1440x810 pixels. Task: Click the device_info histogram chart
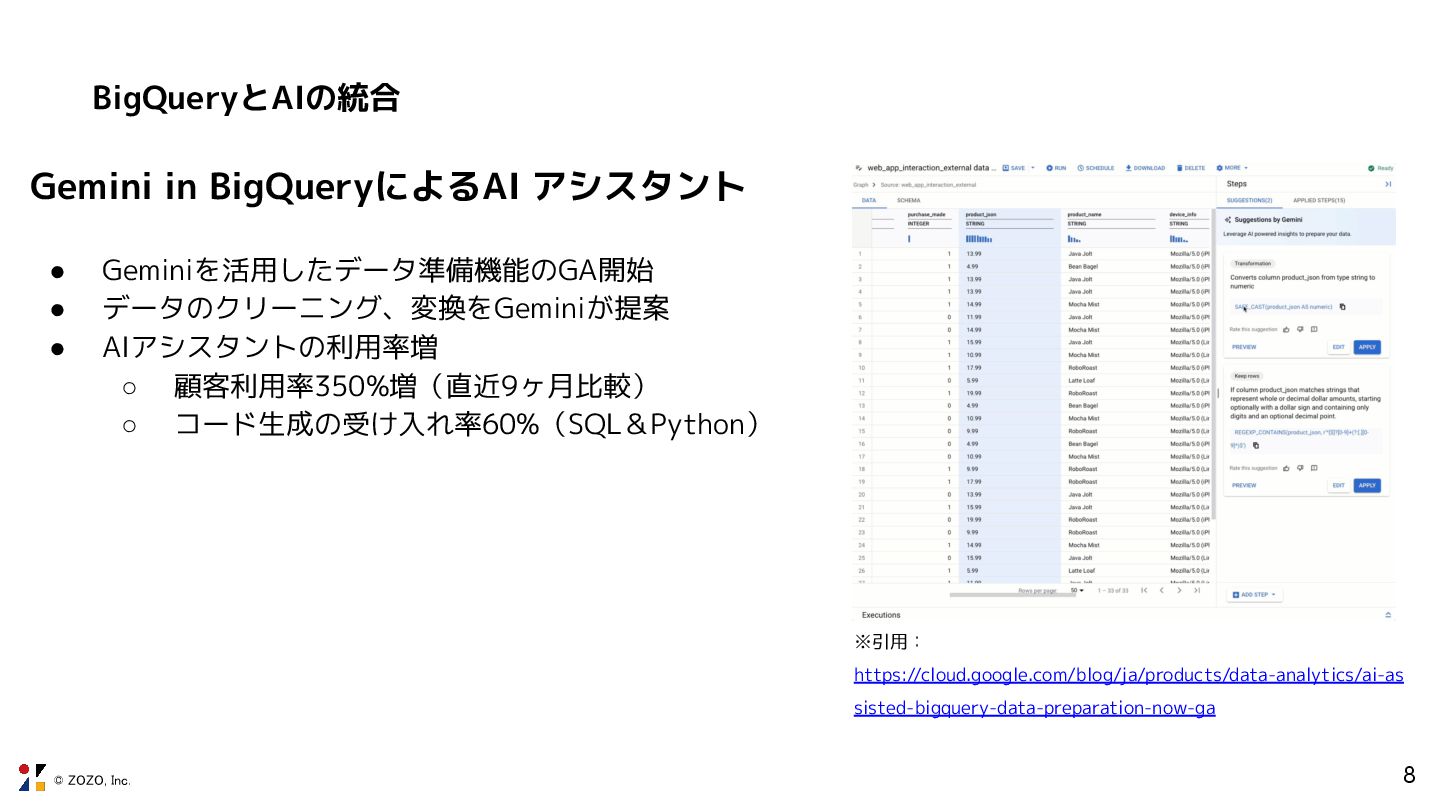click(1178, 239)
